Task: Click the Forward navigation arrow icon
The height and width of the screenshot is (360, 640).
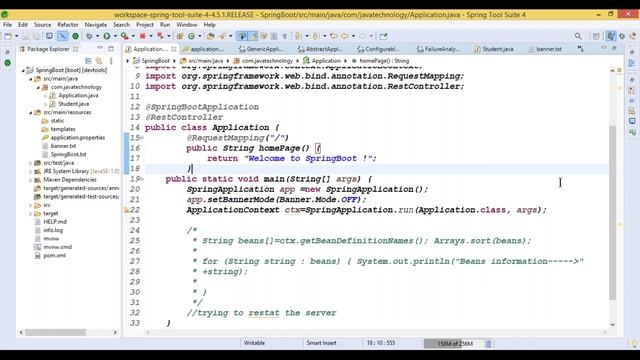Action: tap(362, 36)
